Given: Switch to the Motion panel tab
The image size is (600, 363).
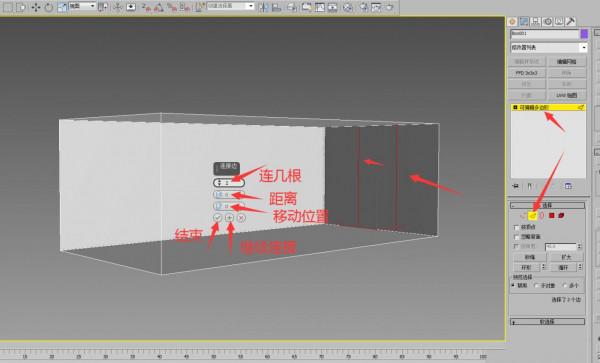Looking at the screenshot, I should click(x=548, y=21).
